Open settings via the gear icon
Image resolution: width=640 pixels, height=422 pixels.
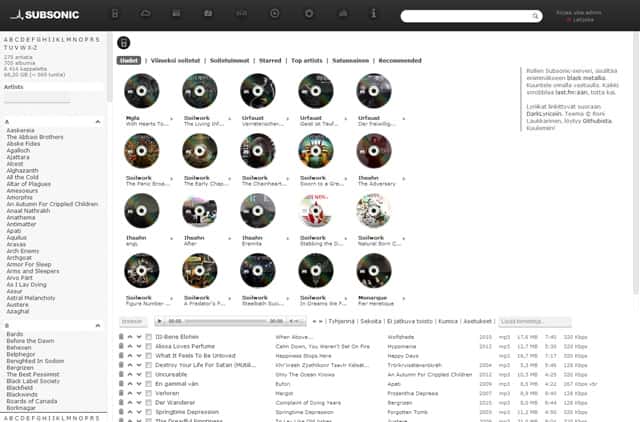point(309,13)
